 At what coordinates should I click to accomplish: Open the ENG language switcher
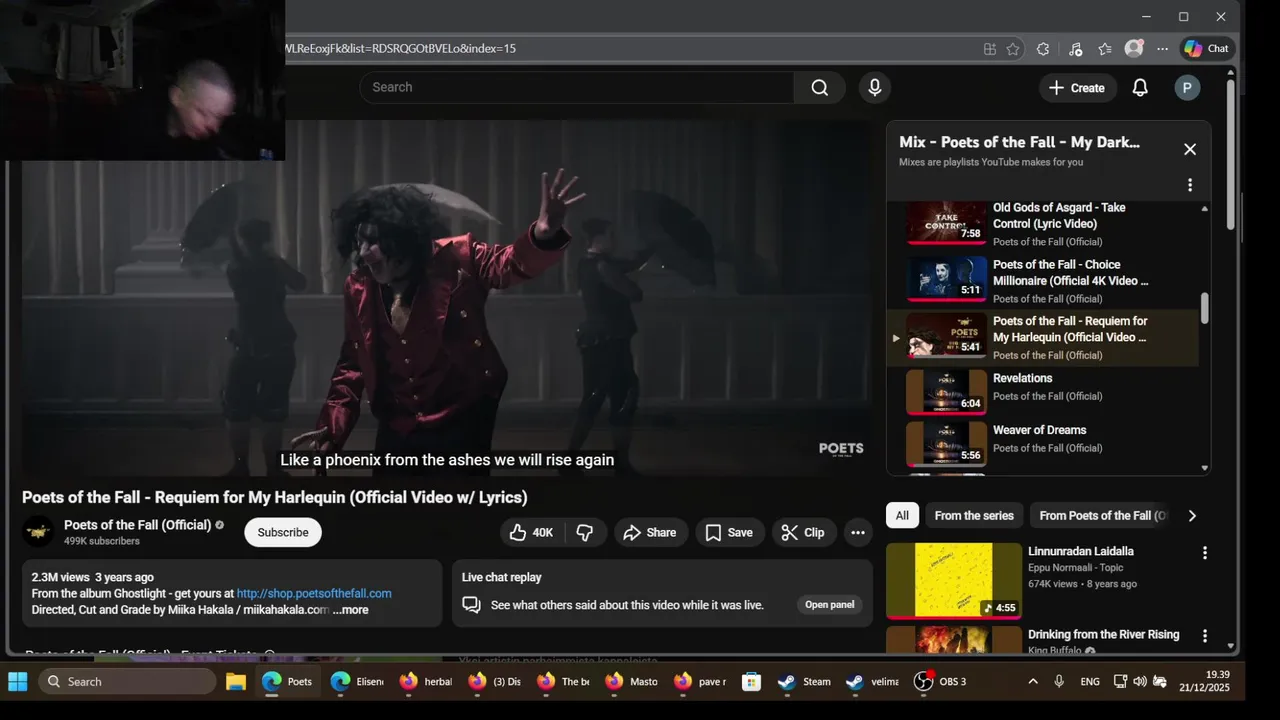[x=1090, y=682]
